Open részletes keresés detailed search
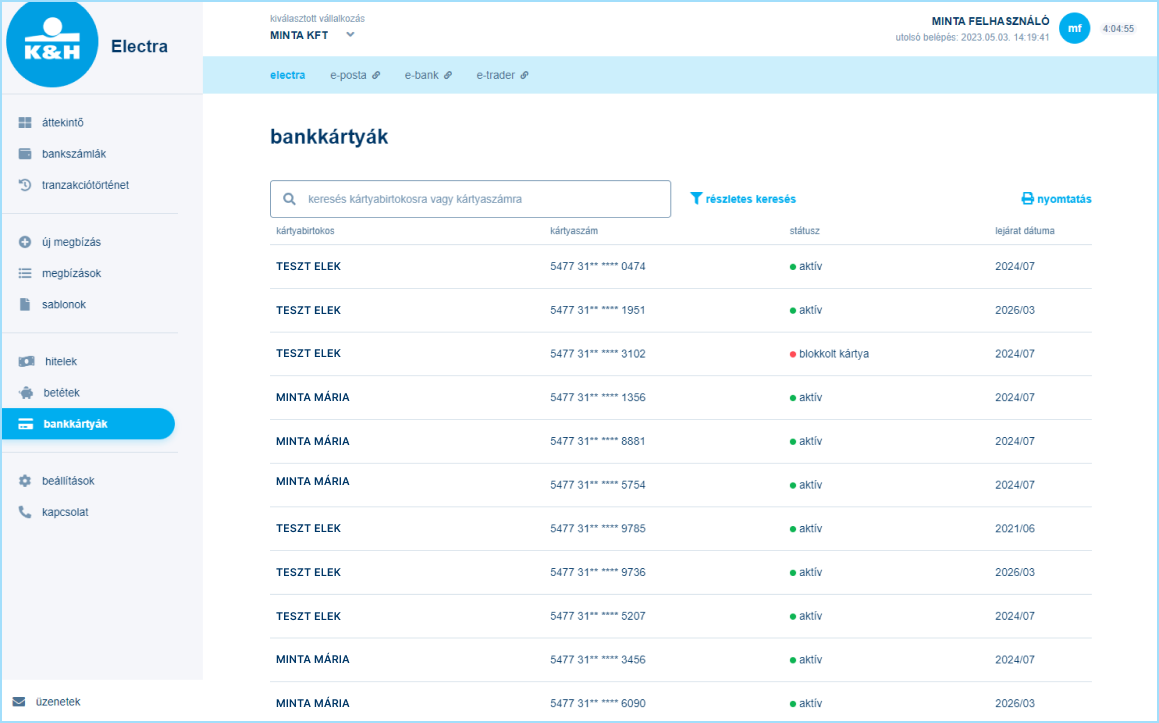 (744, 198)
